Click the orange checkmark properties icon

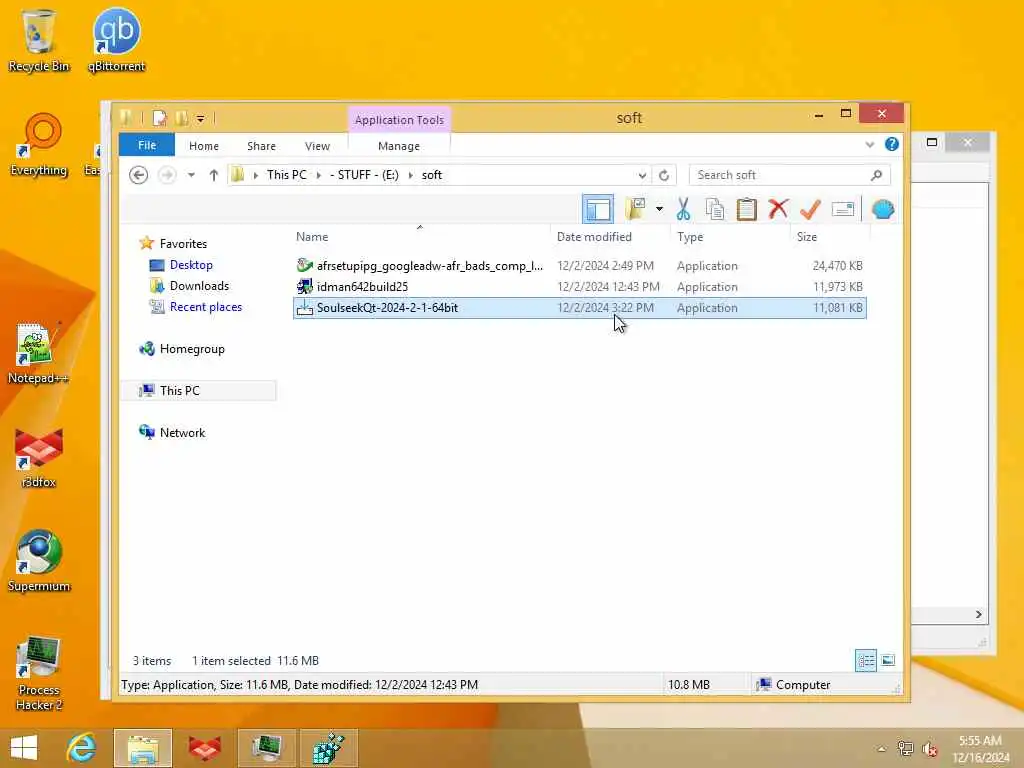[810, 209]
